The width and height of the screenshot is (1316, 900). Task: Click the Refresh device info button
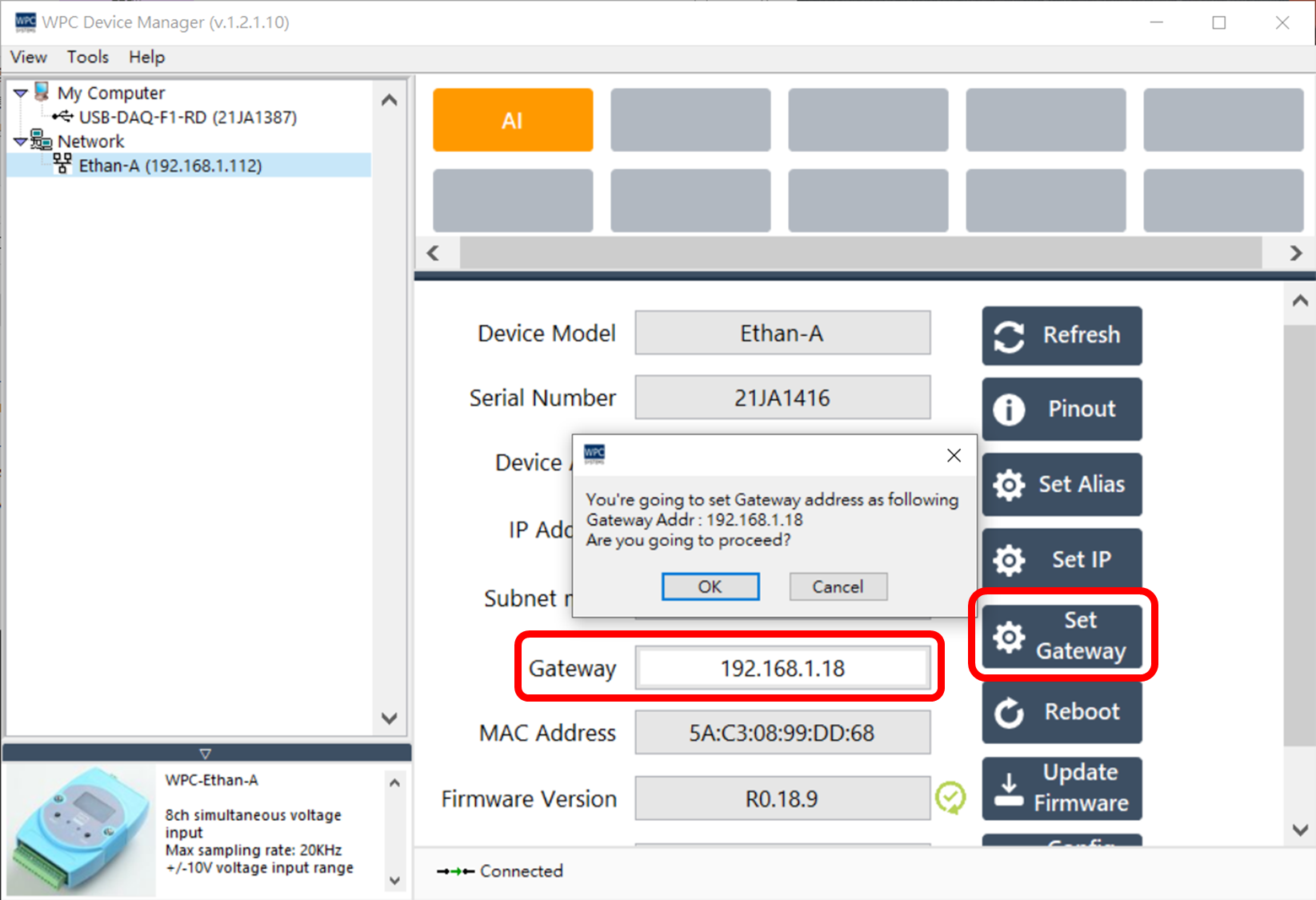pos(1061,335)
